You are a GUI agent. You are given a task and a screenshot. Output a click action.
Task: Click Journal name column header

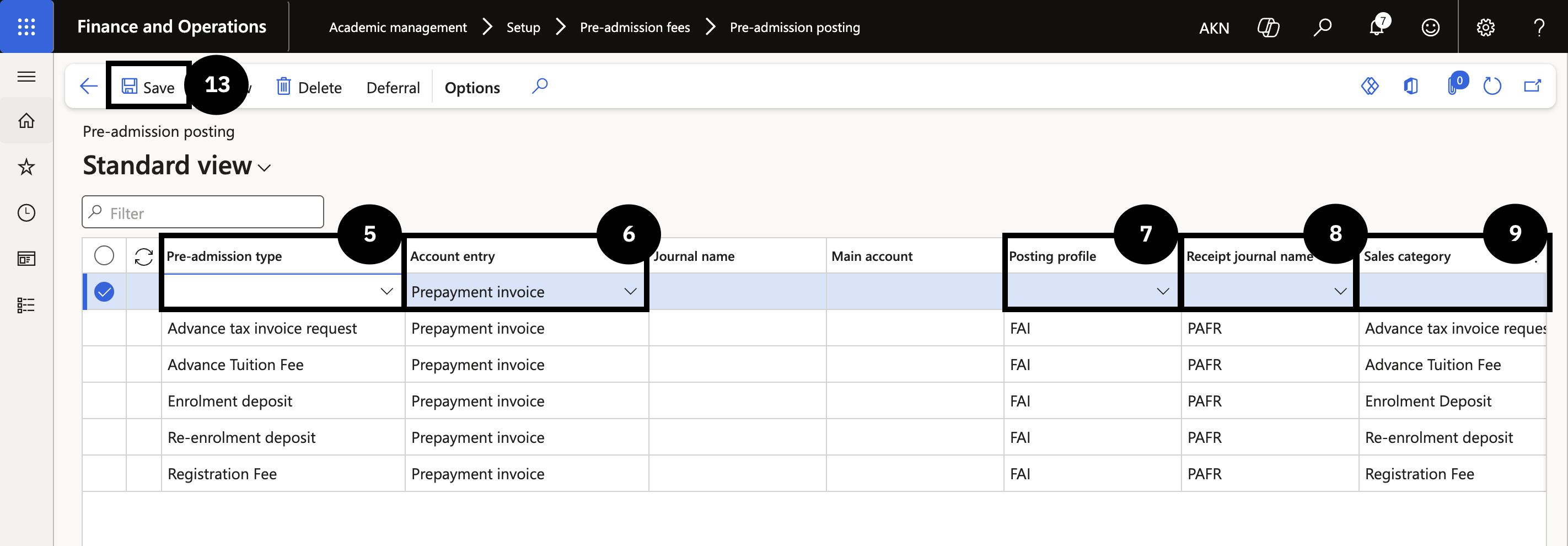pyautogui.click(x=694, y=256)
